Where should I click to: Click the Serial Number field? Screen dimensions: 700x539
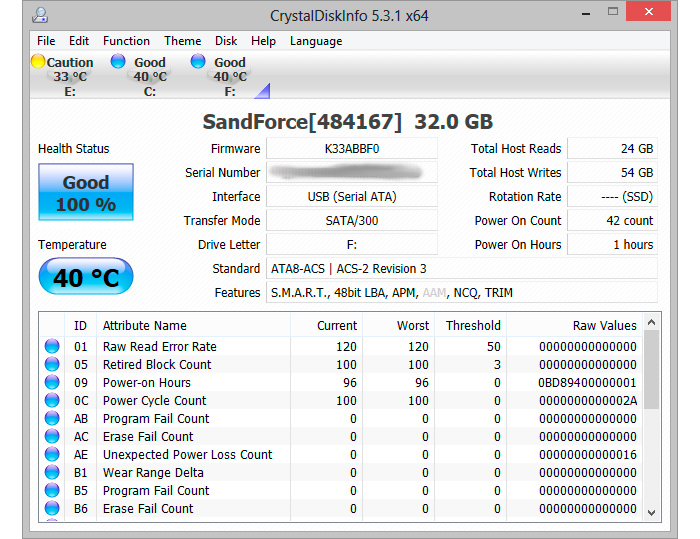tap(352, 173)
